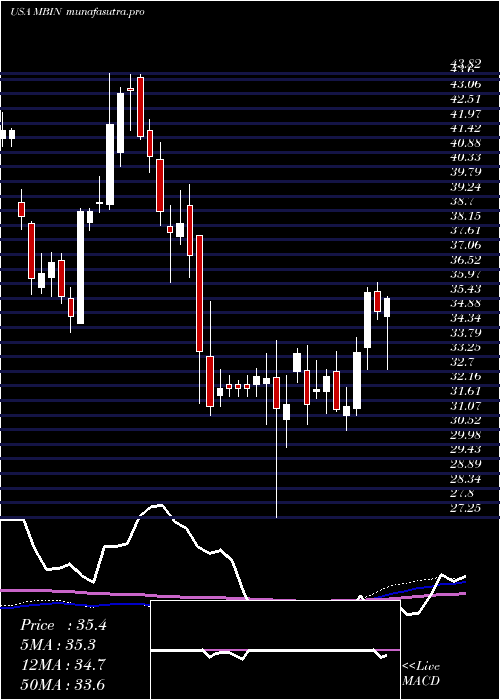Pick the 39.79 price axis value
500x700 pixels.
(465, 172)
